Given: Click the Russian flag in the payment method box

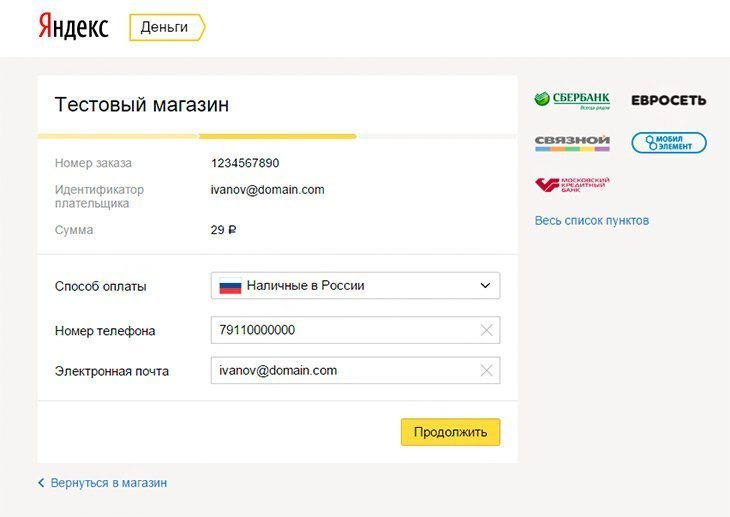Looking at the screenshot, I should [x=230, y=286].
